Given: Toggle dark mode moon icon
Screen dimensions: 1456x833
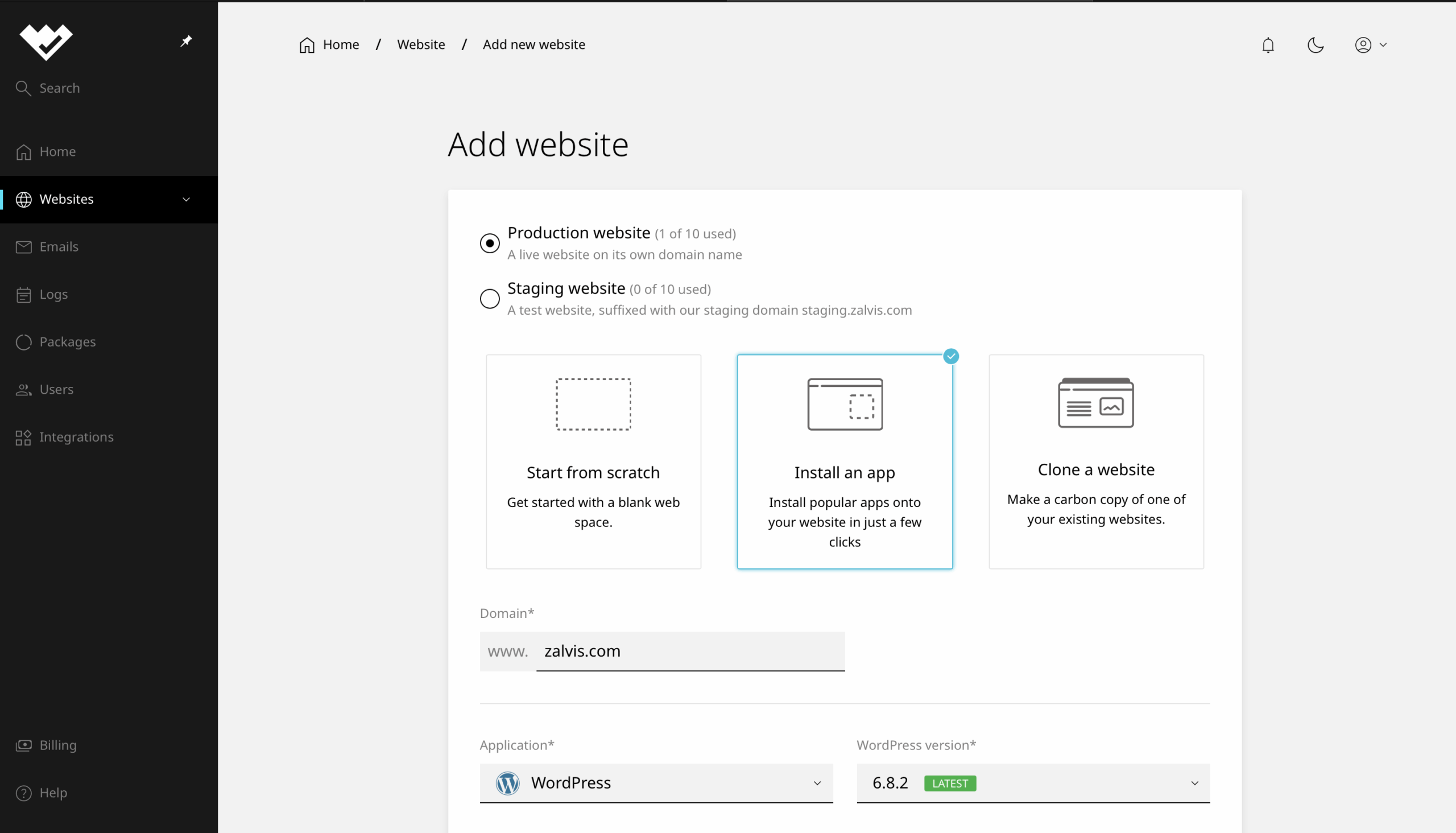Looking at the screenshot, I should coord(1315,45).
